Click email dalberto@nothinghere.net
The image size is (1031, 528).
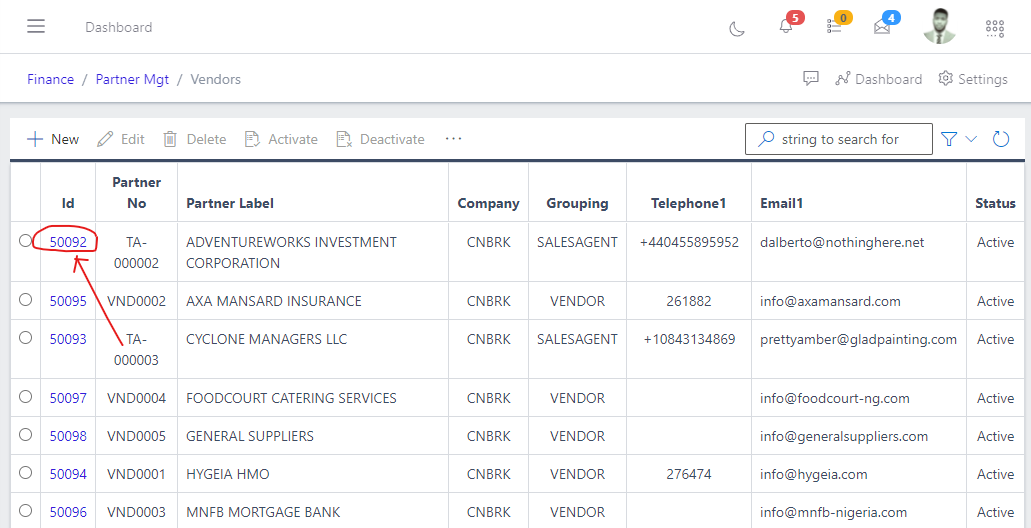point(842,242)
